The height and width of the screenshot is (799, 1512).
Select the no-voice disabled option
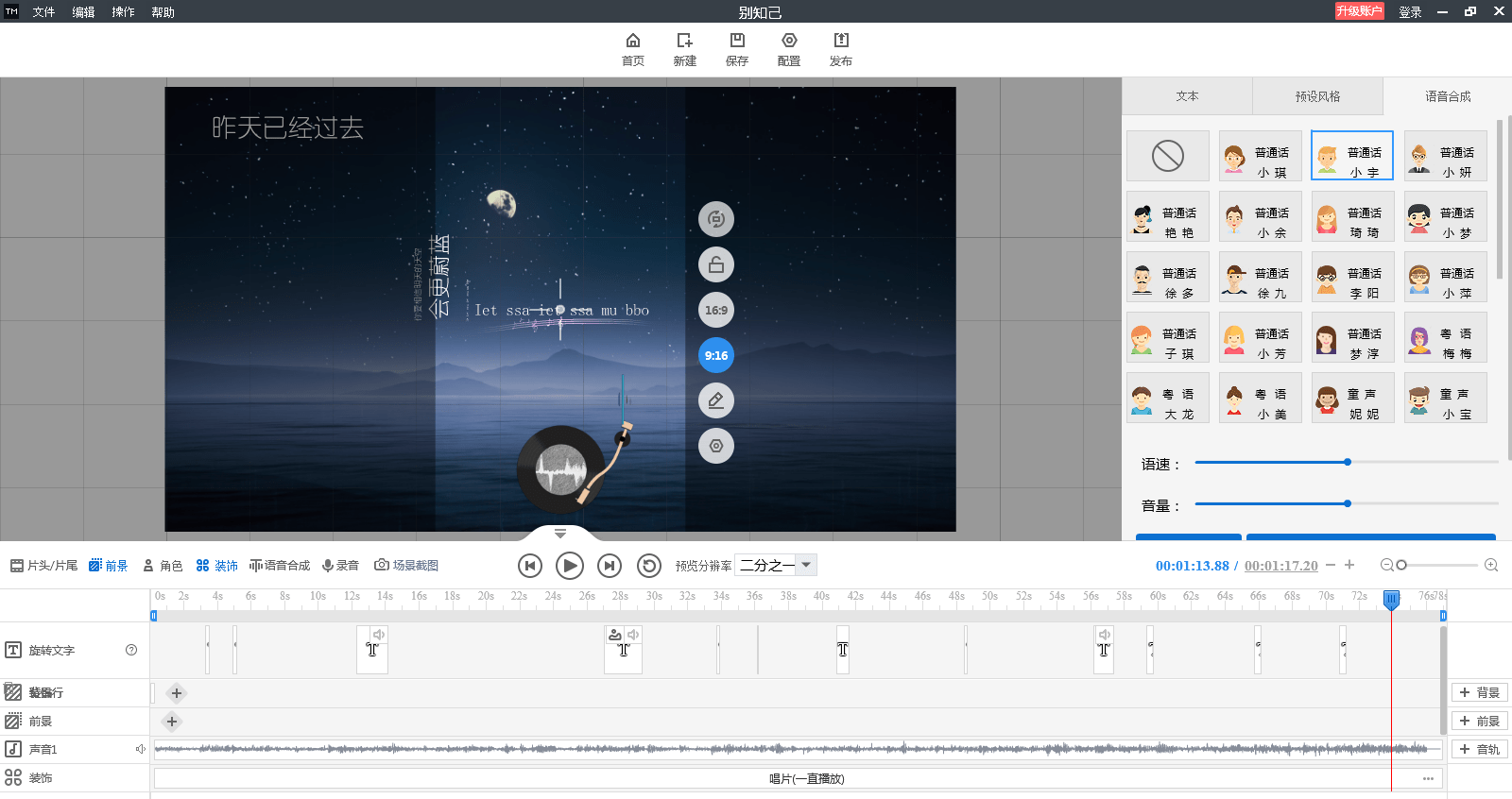1168,156
